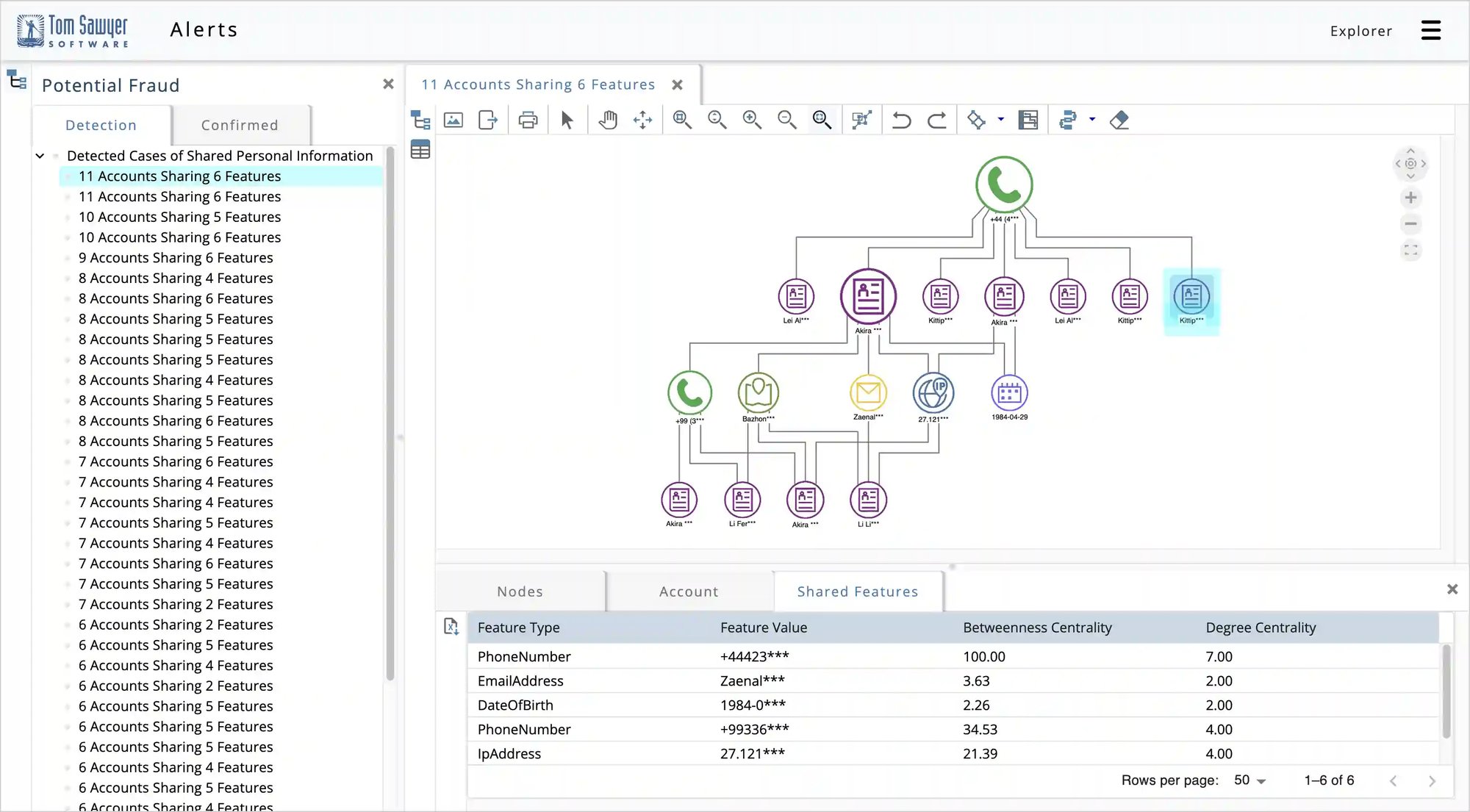This screenshot has width=1470, height=812.
Task: Click the Tom Sawyer Software logo
Action: tap(72, 30)
